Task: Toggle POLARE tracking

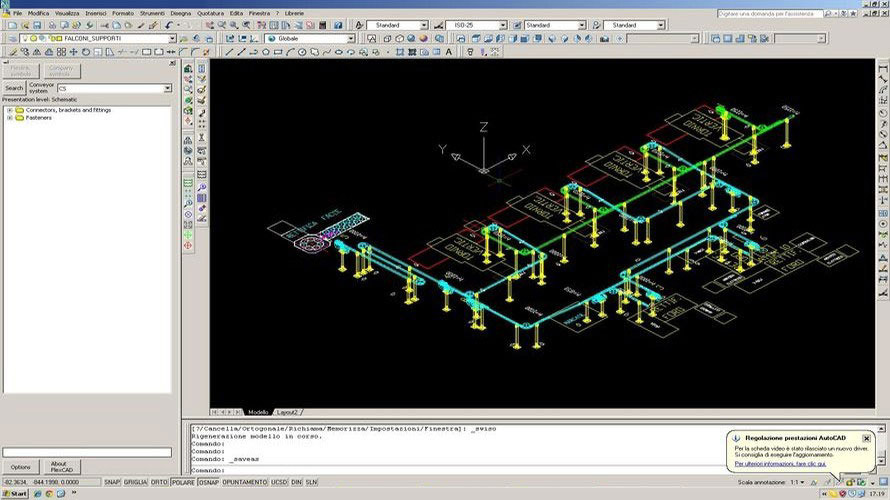Action: click(183, 482)
